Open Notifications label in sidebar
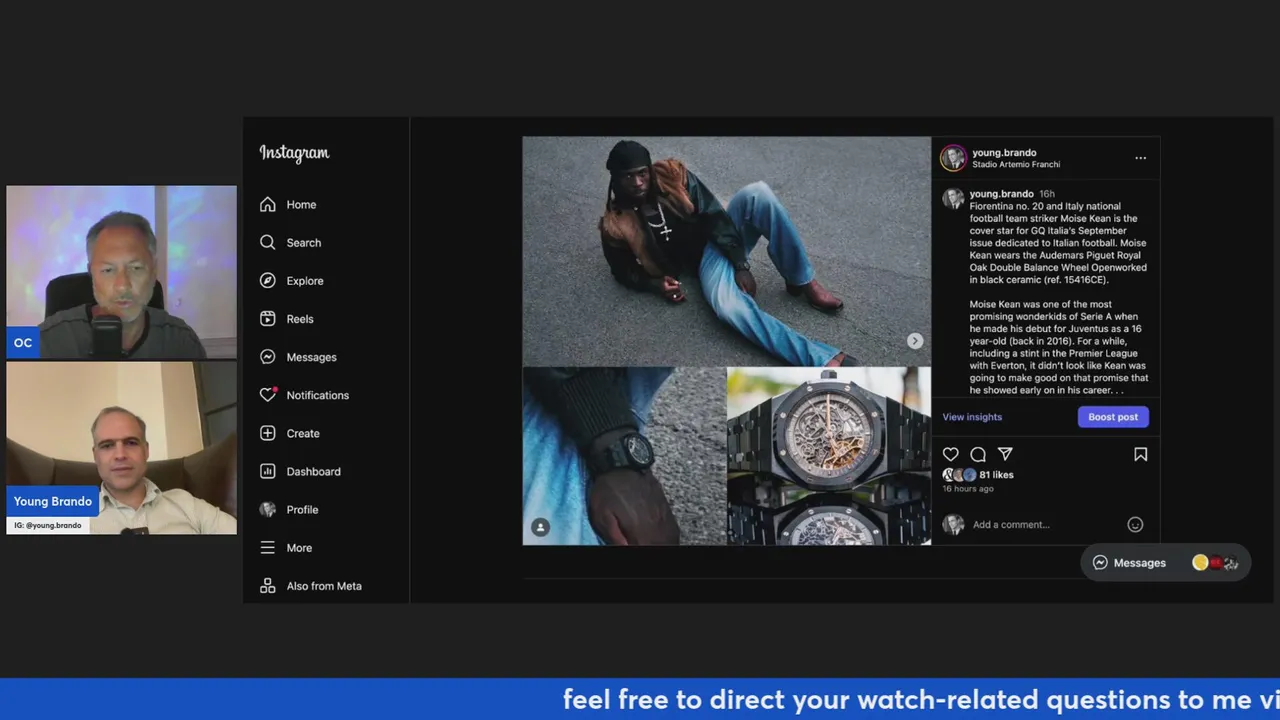This screenshot has height=720, width=1280. 318,395
